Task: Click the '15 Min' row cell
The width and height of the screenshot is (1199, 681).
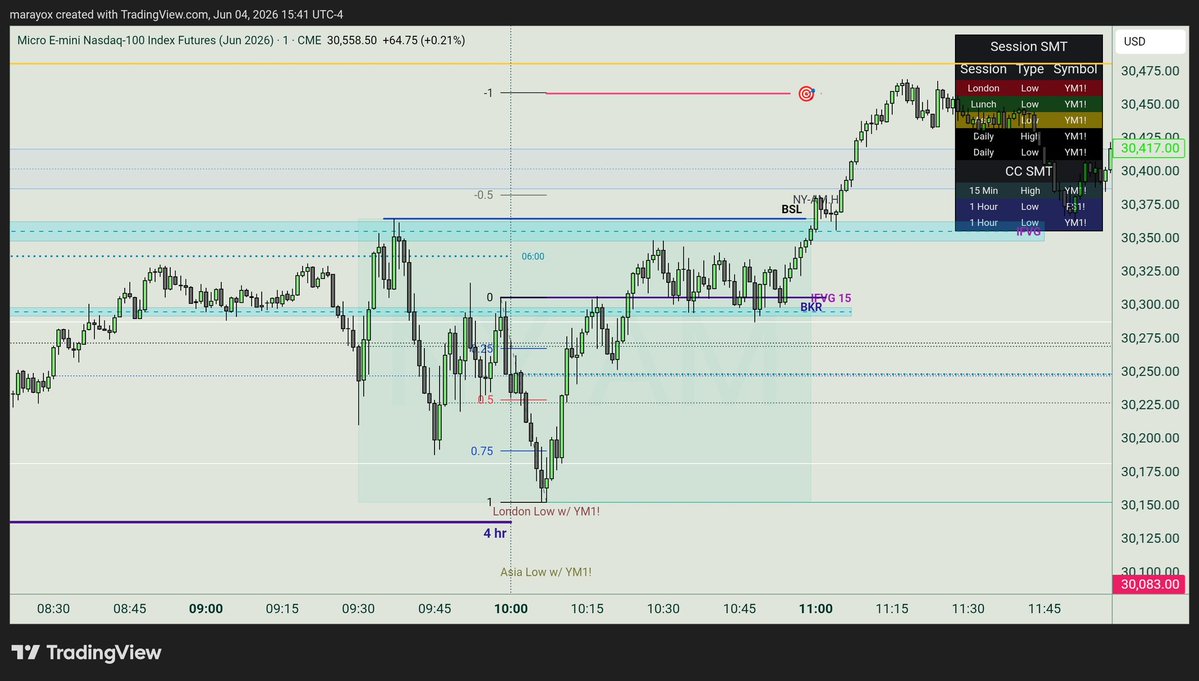Action: point(983,190)
